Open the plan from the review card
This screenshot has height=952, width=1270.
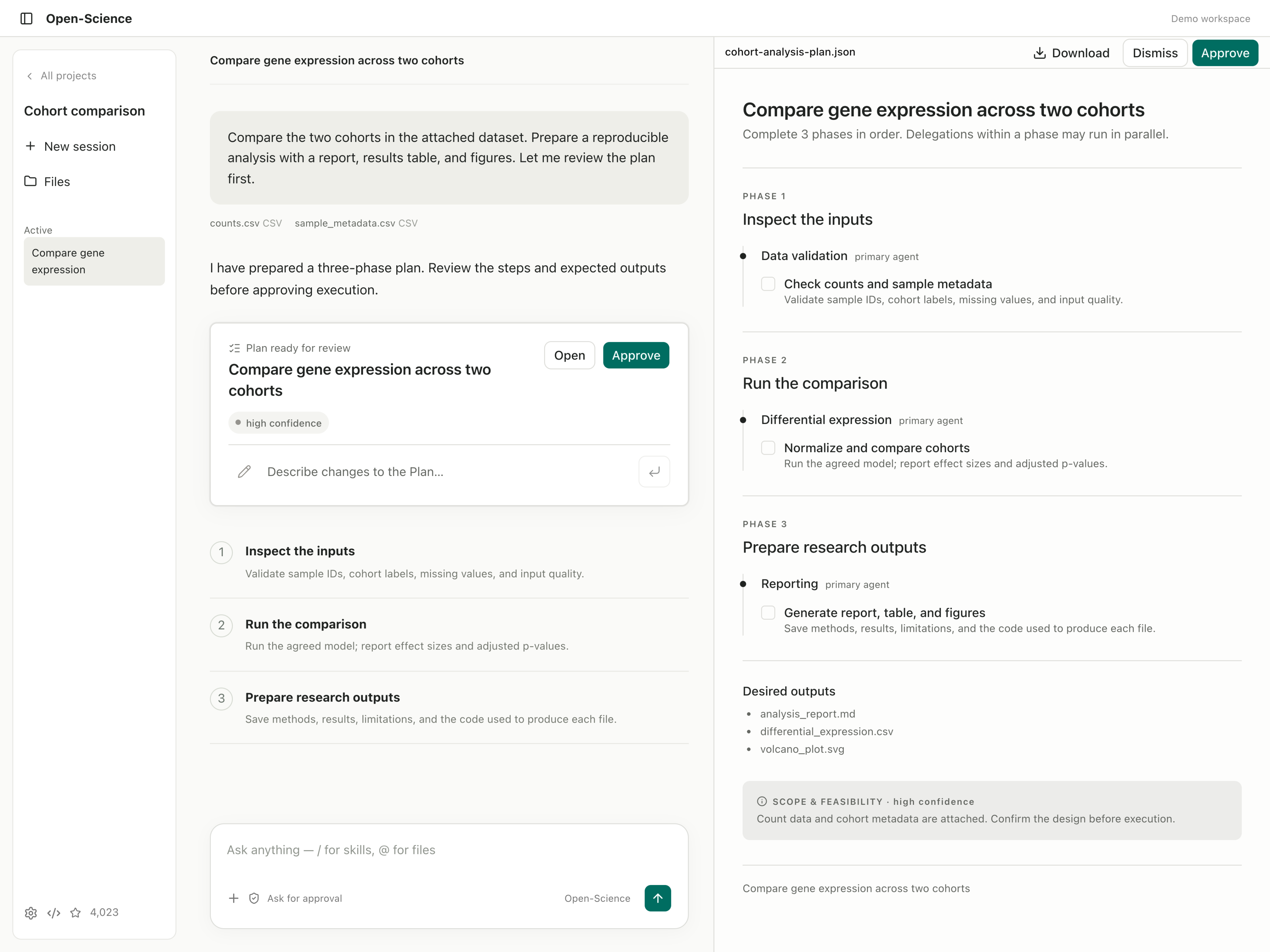[569, 355]
